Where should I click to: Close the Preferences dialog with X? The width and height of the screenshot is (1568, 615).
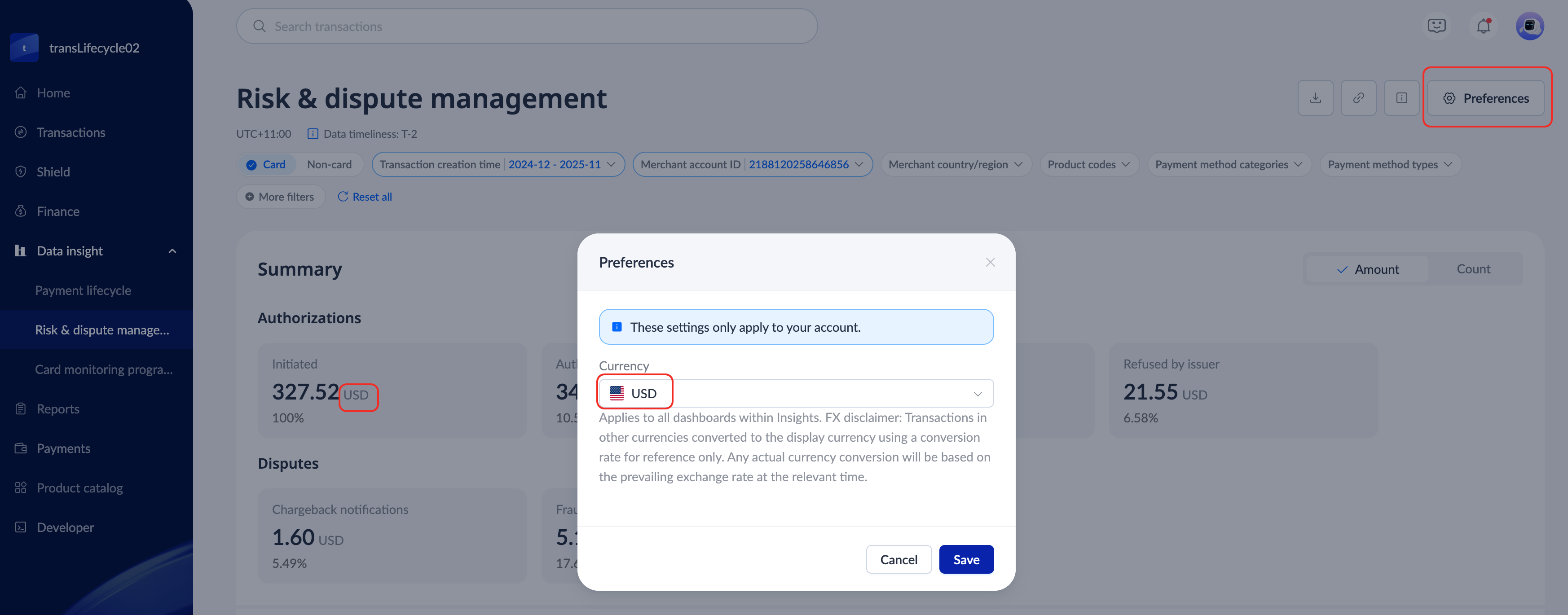pyautogui.click(x=990, y=262)
